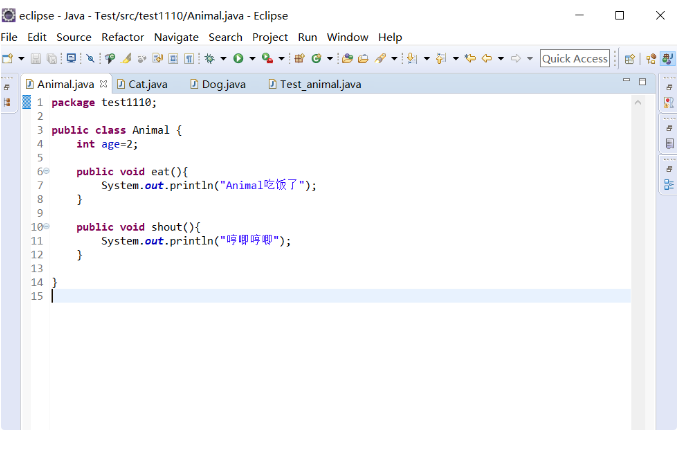This screenshot has width=691, height=450.
Task: Open the New wizard dropdown arrow
Action: pos(21,59)
